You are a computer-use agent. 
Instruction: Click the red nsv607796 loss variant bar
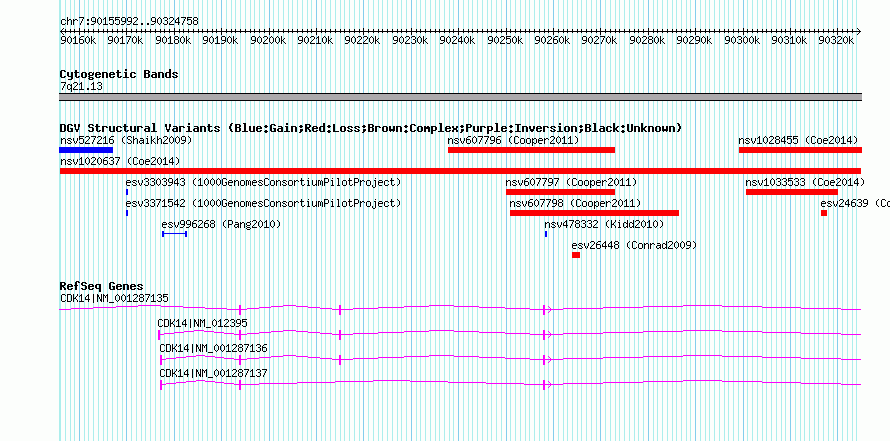click(x=531, y=150)
